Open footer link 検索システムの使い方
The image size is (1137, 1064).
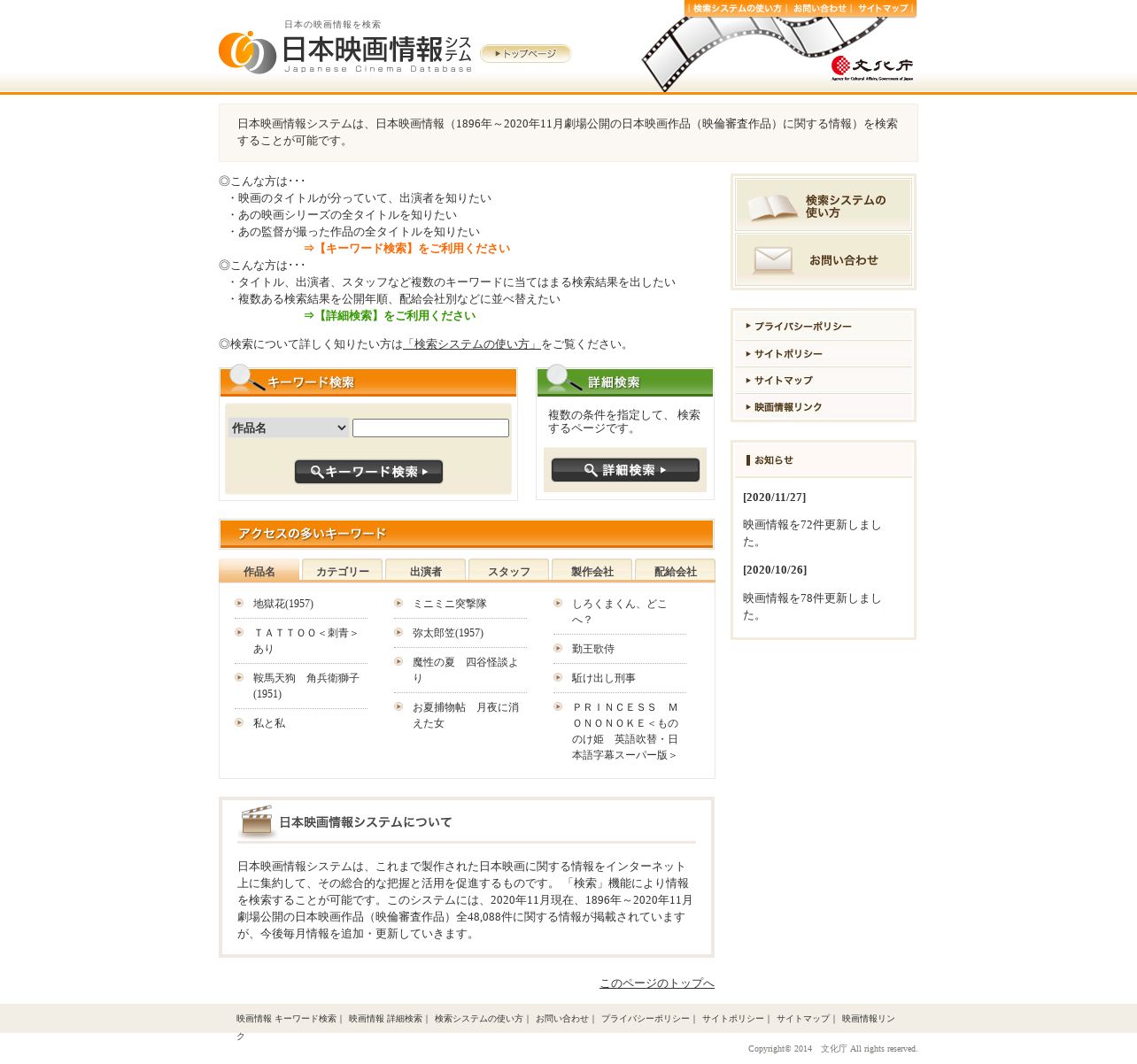(x=478, y=1019)
